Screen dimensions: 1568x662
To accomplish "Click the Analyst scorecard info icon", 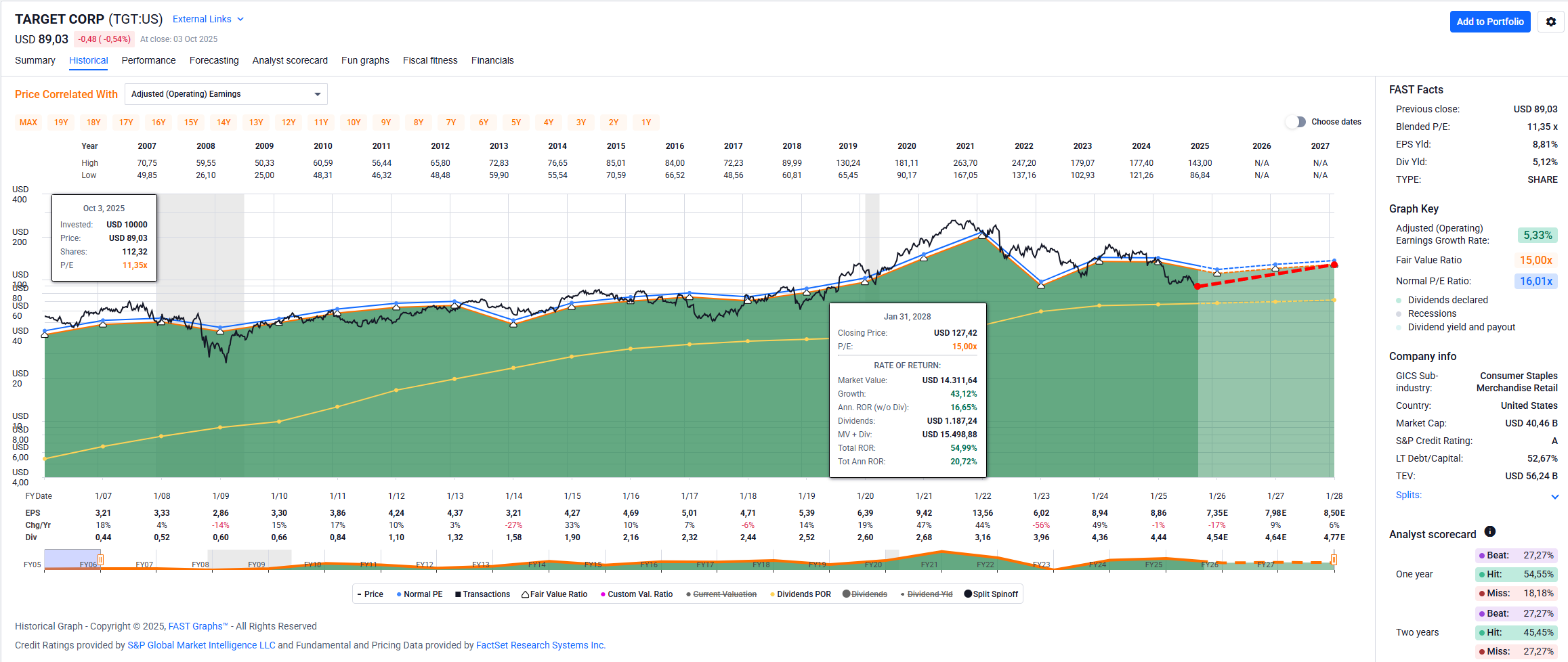I will pos(1489,532).
